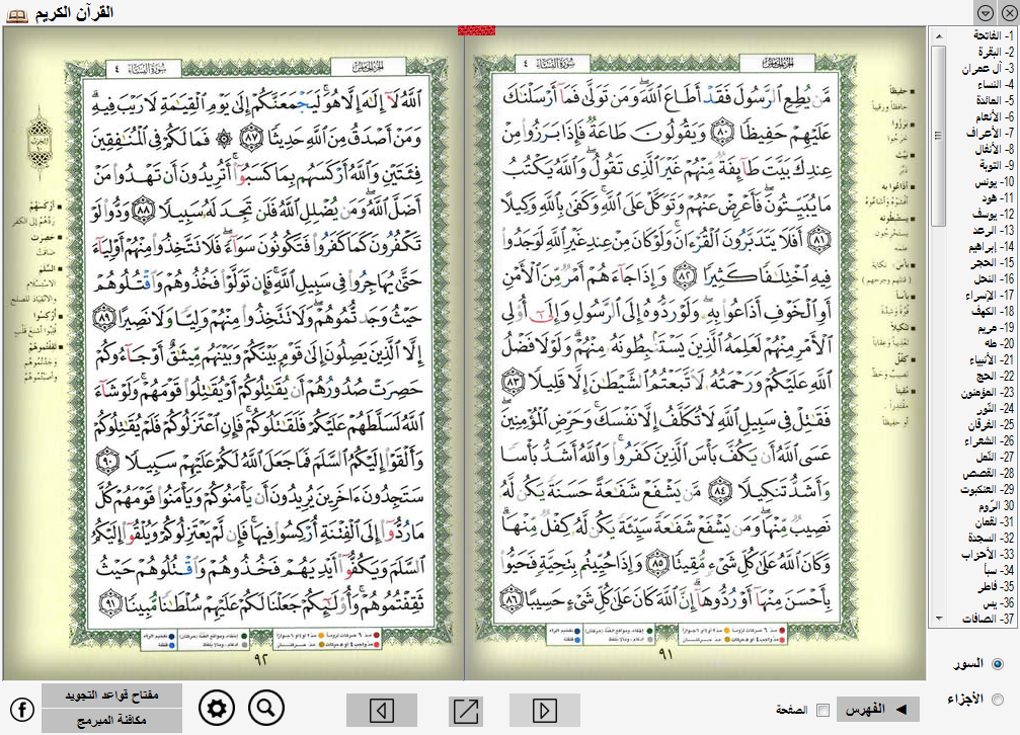The width and height of the screenshot is (1020, 735).
Task: Select the الأجزاء radio button
Action: click(x=998, y=700)
